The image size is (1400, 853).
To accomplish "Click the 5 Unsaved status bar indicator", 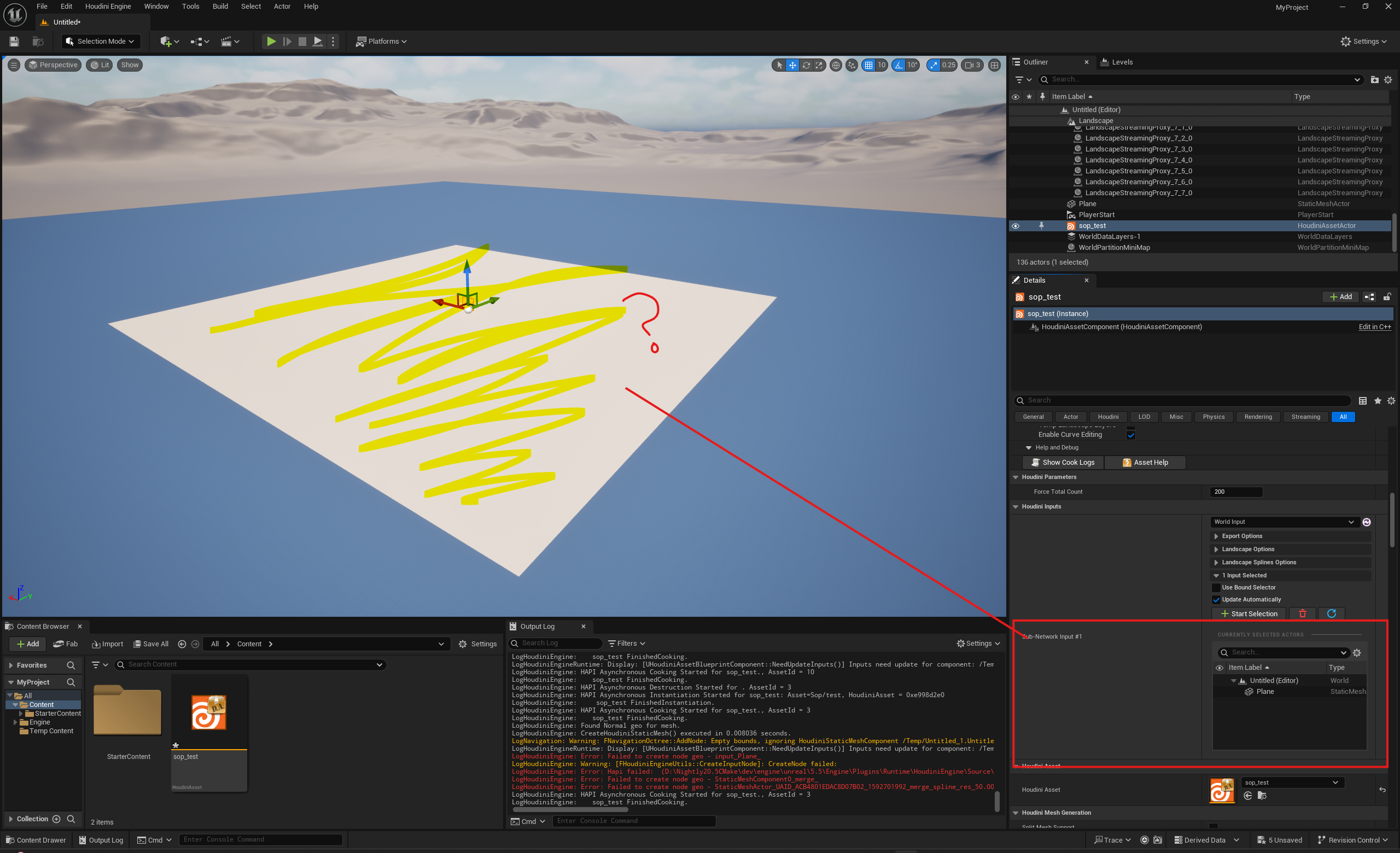I will (1280, 840).
